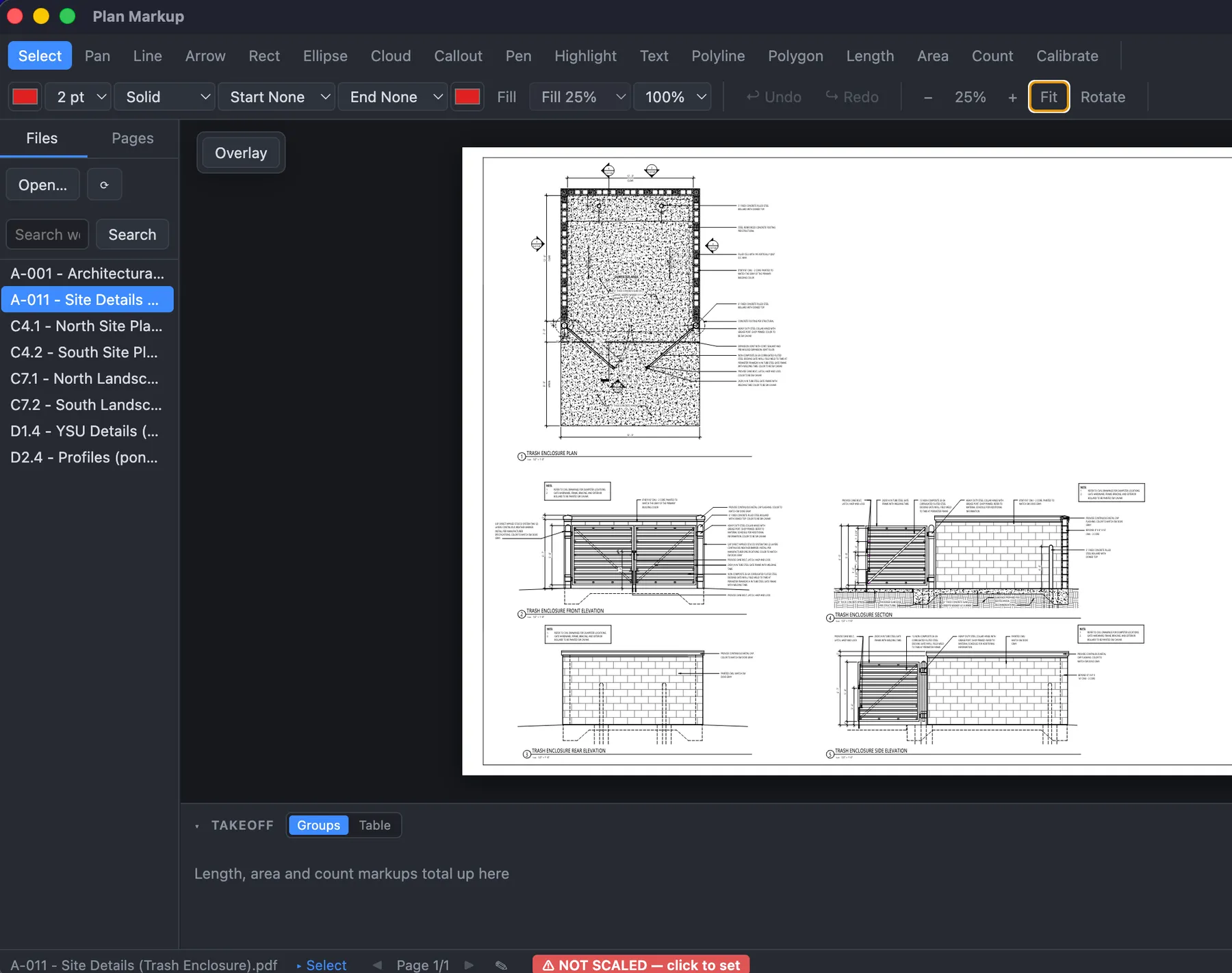This screenshot has width=1232, height=973.
Task: Select the Select tool
Action: (40, 56)
